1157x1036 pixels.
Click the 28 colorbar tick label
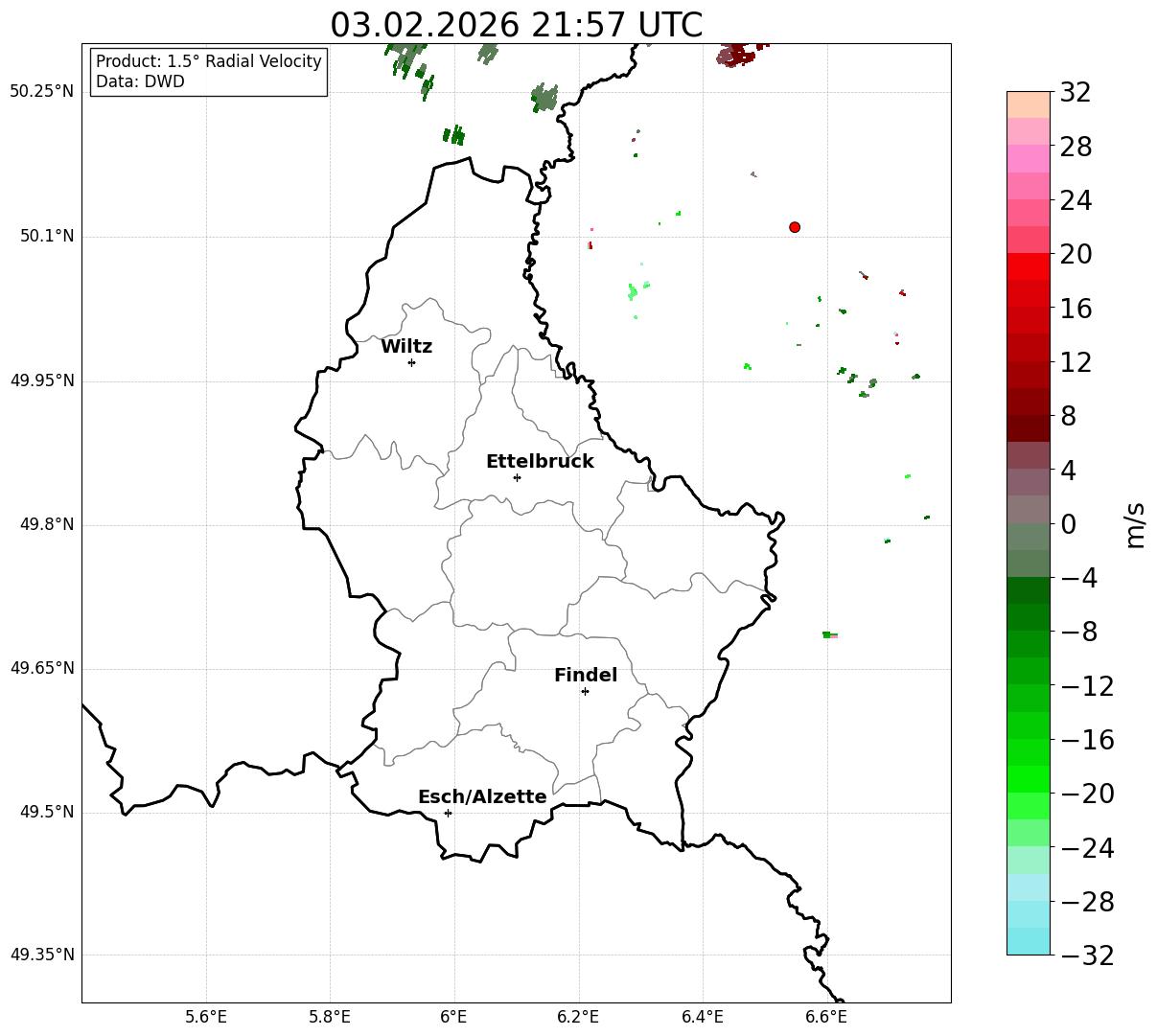pos(1076,147)
